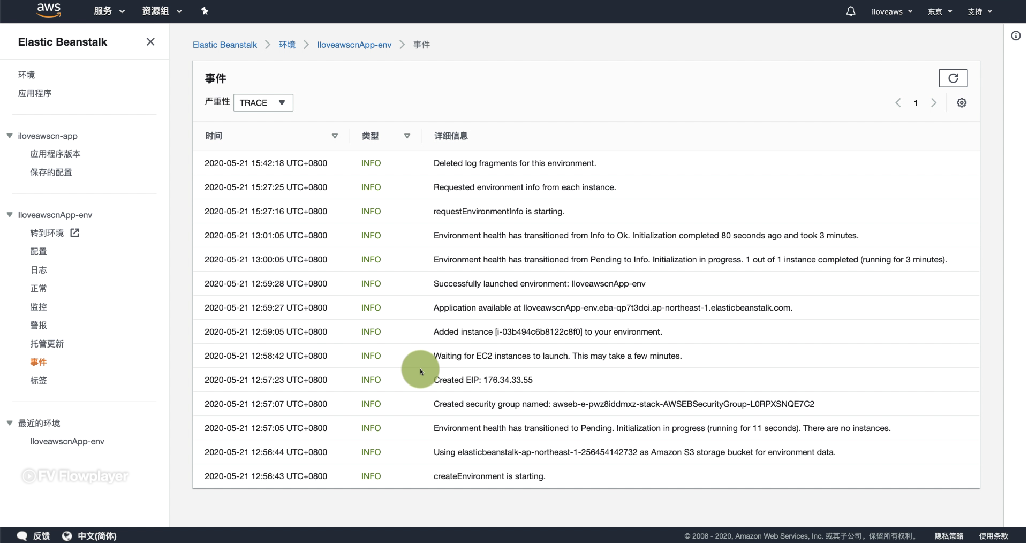
Task: Click Elastic Beanstalk breadcrumb link
Action: point(224,44)
